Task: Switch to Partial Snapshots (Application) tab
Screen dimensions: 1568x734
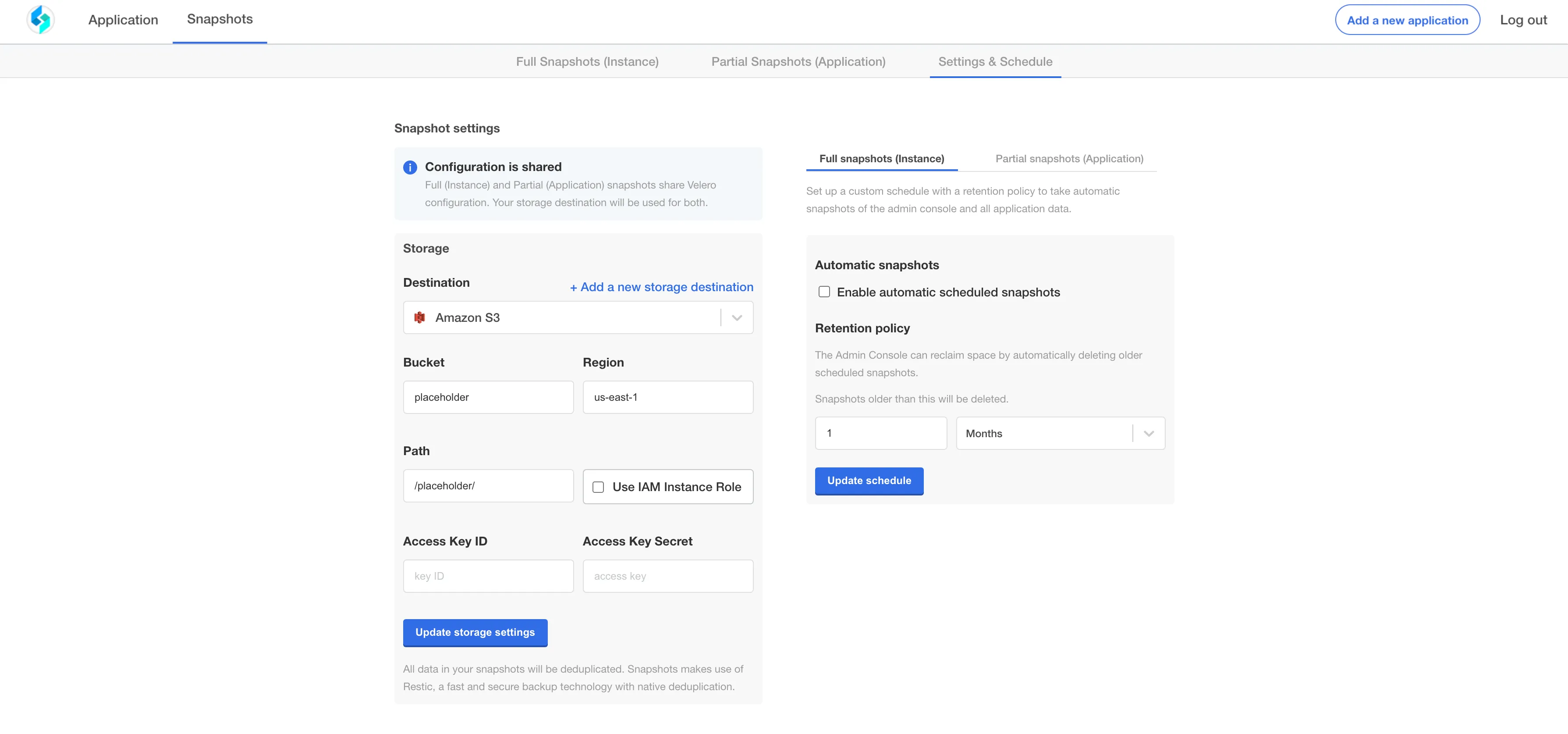Action: pos(798,61)
